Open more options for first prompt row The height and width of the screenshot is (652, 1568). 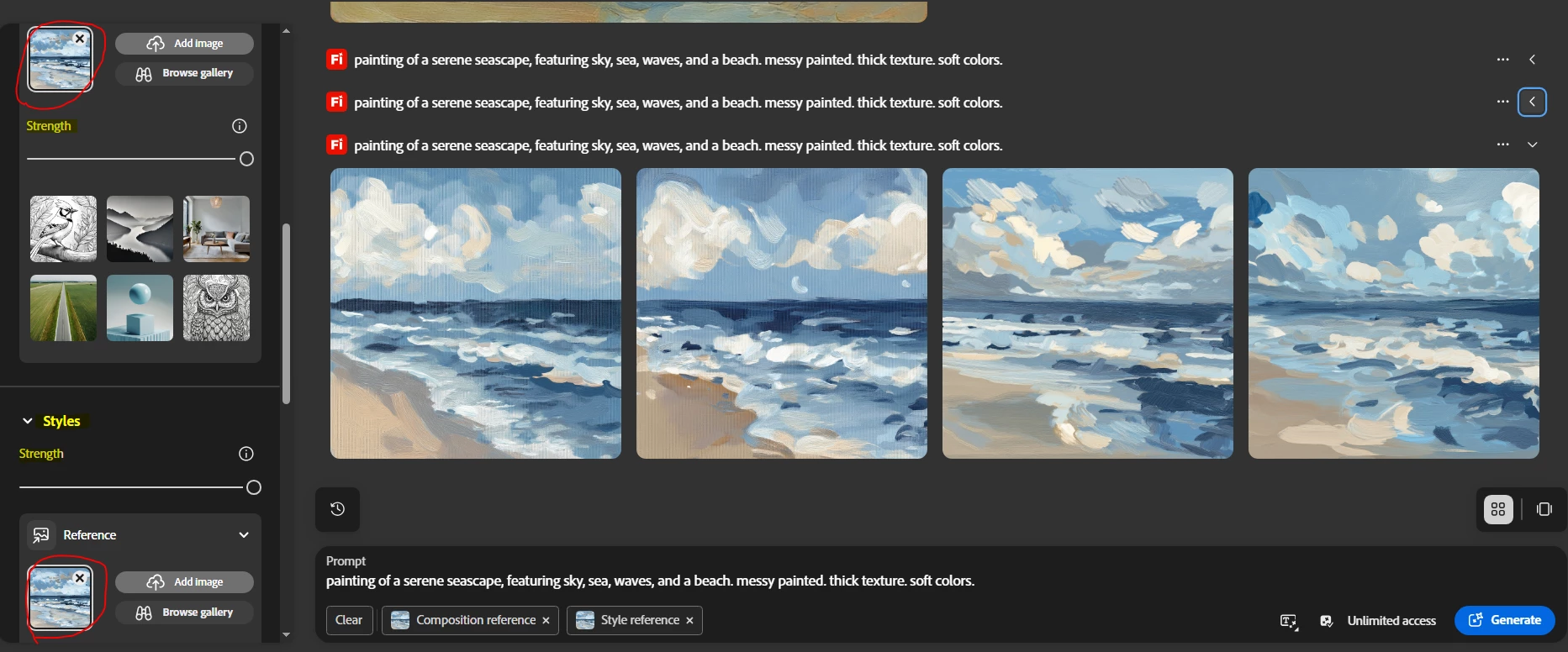coord(1502,60)
